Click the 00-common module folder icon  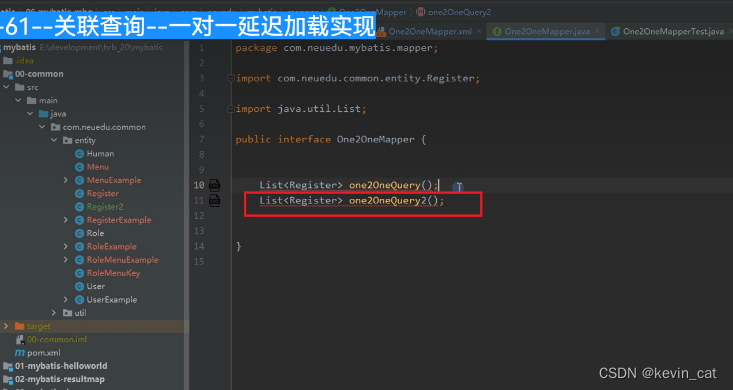[x=8, y=74]
